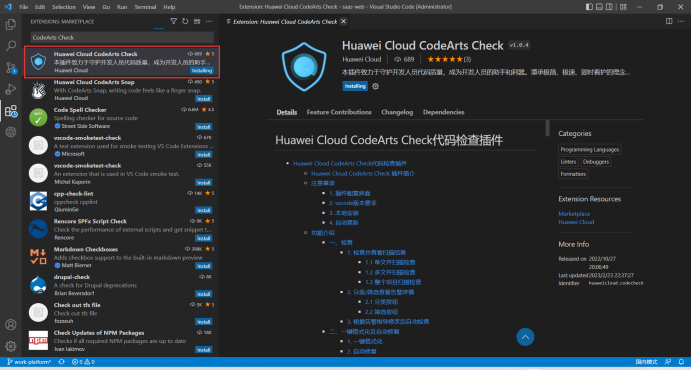692x371 pixels.
Task: Open Huawei Cloud link under Extension Resources
Action: coord(576,222)
